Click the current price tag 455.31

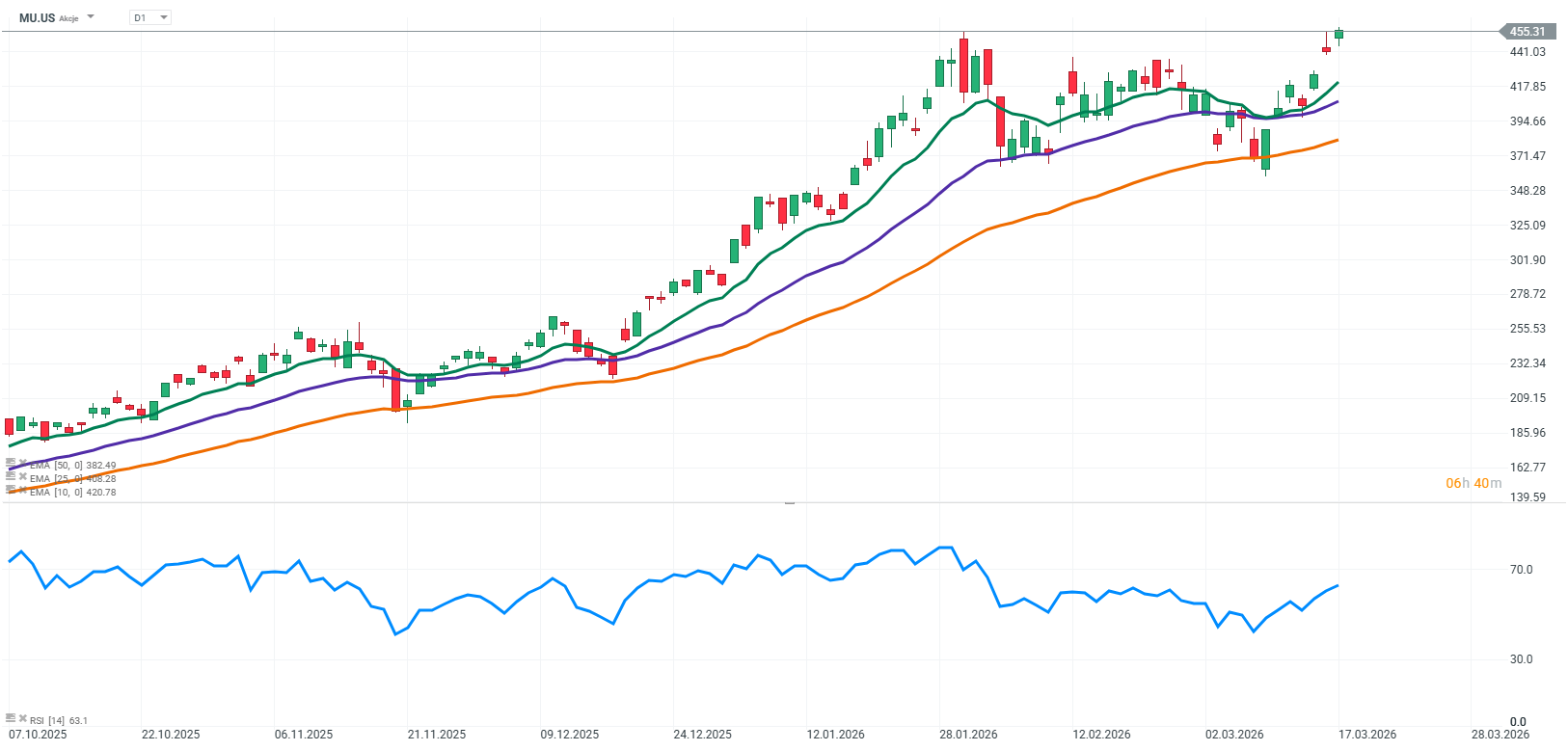tap(1527, 32)
